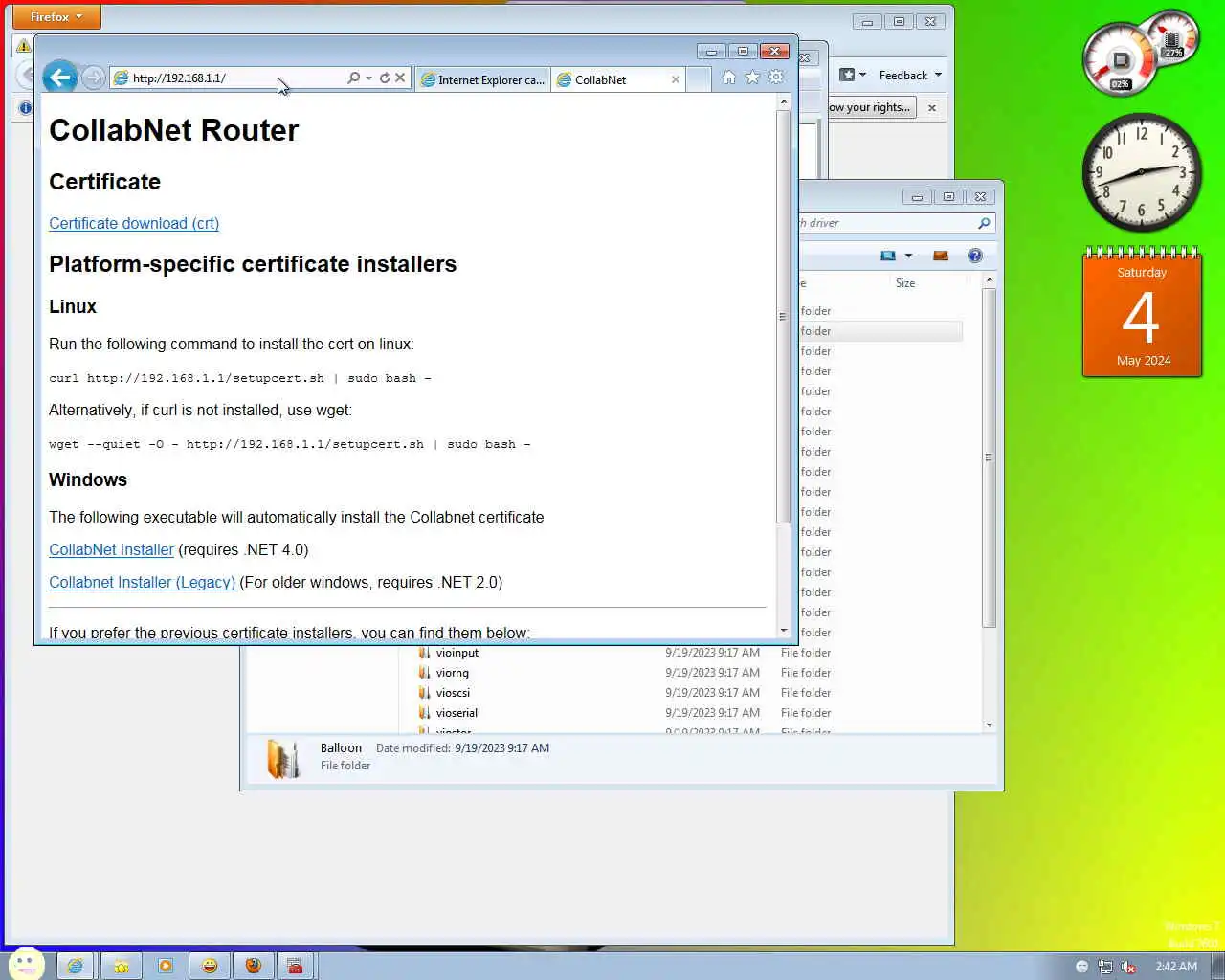This screenshot has height=980, width=1225.
Task: Click the calendar gadget showing May 2024
Action: point(1142,313)
